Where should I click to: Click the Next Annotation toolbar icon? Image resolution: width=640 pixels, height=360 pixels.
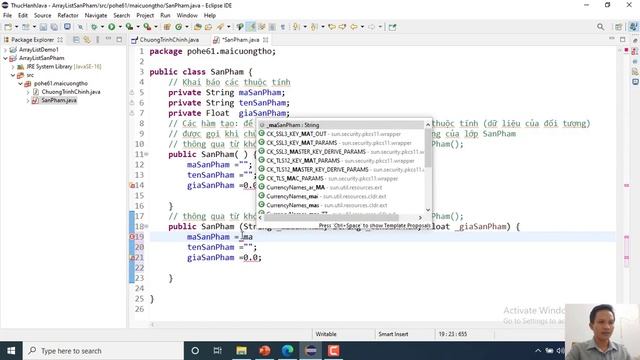(x=296, y=27)
